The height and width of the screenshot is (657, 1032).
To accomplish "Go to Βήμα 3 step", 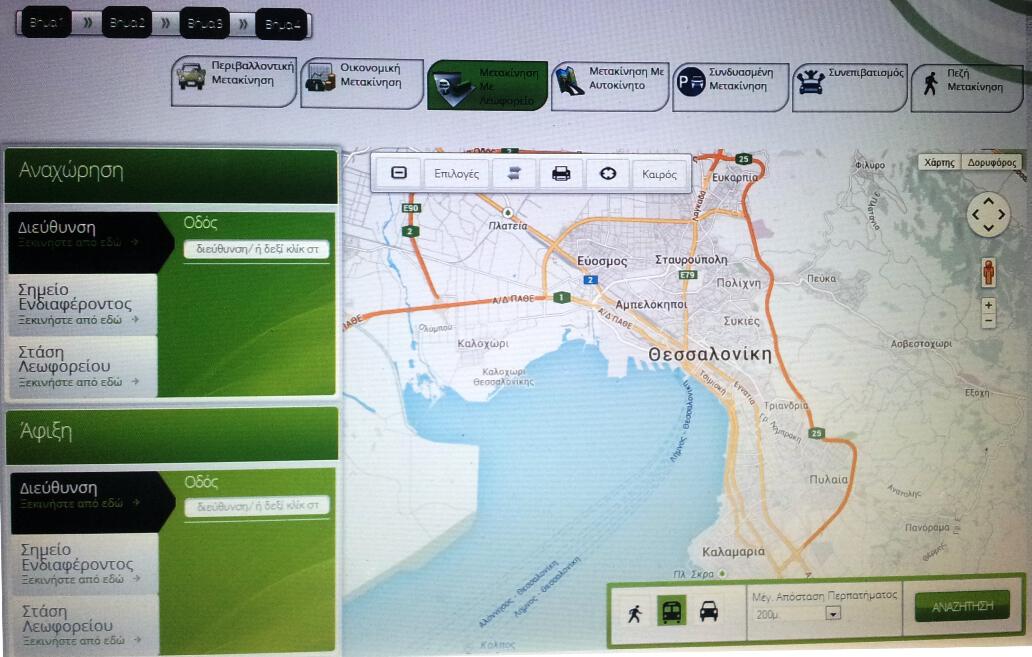I will (x=204, y=24).
